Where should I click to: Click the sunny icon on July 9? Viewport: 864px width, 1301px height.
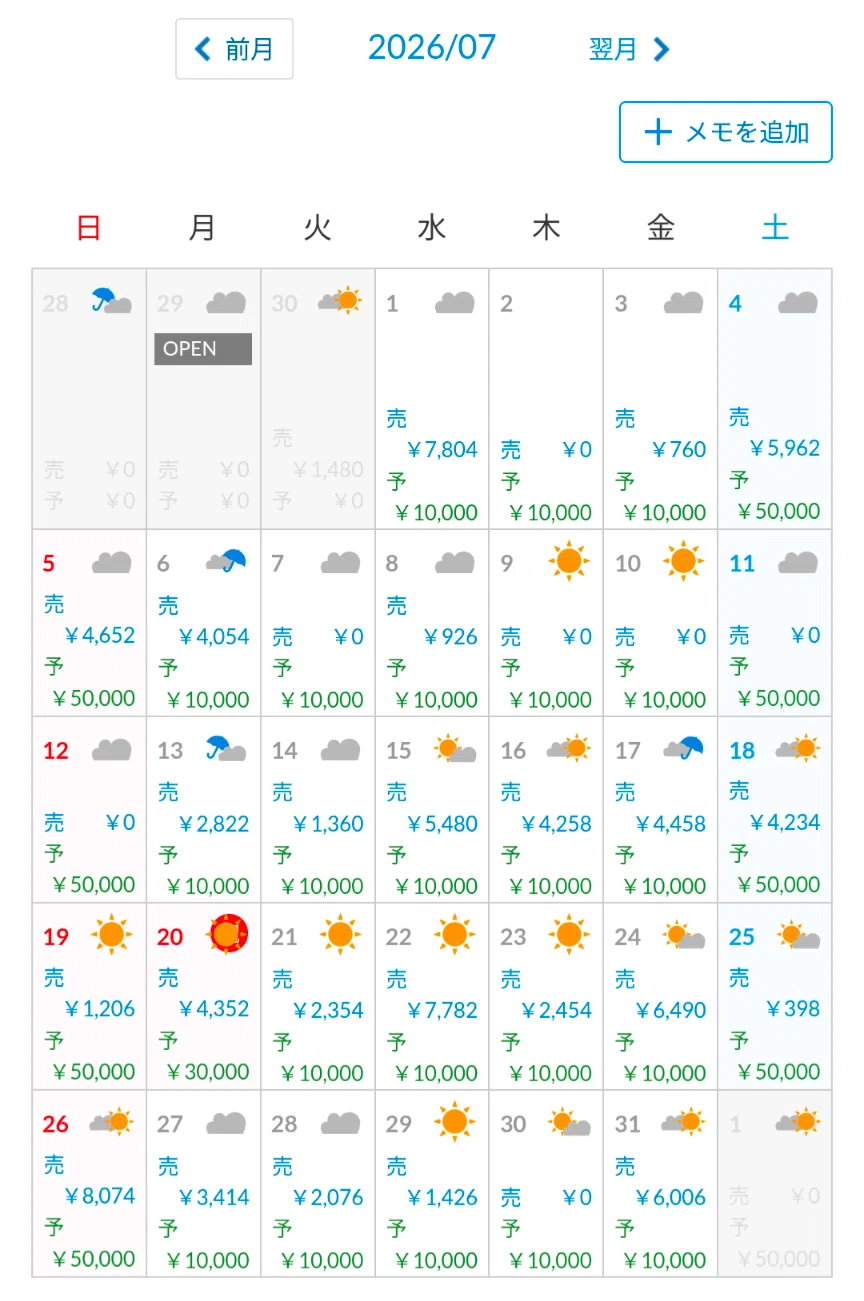click(569, 562)
